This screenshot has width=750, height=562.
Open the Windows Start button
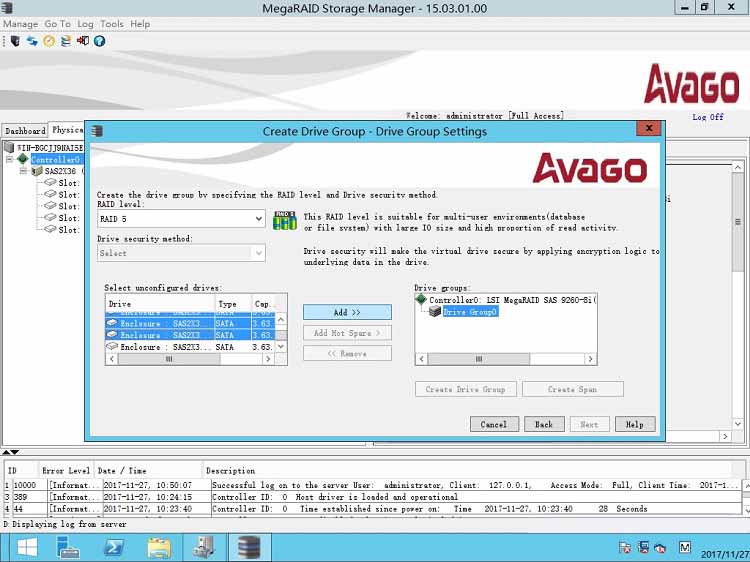click(x=26, y=548)
